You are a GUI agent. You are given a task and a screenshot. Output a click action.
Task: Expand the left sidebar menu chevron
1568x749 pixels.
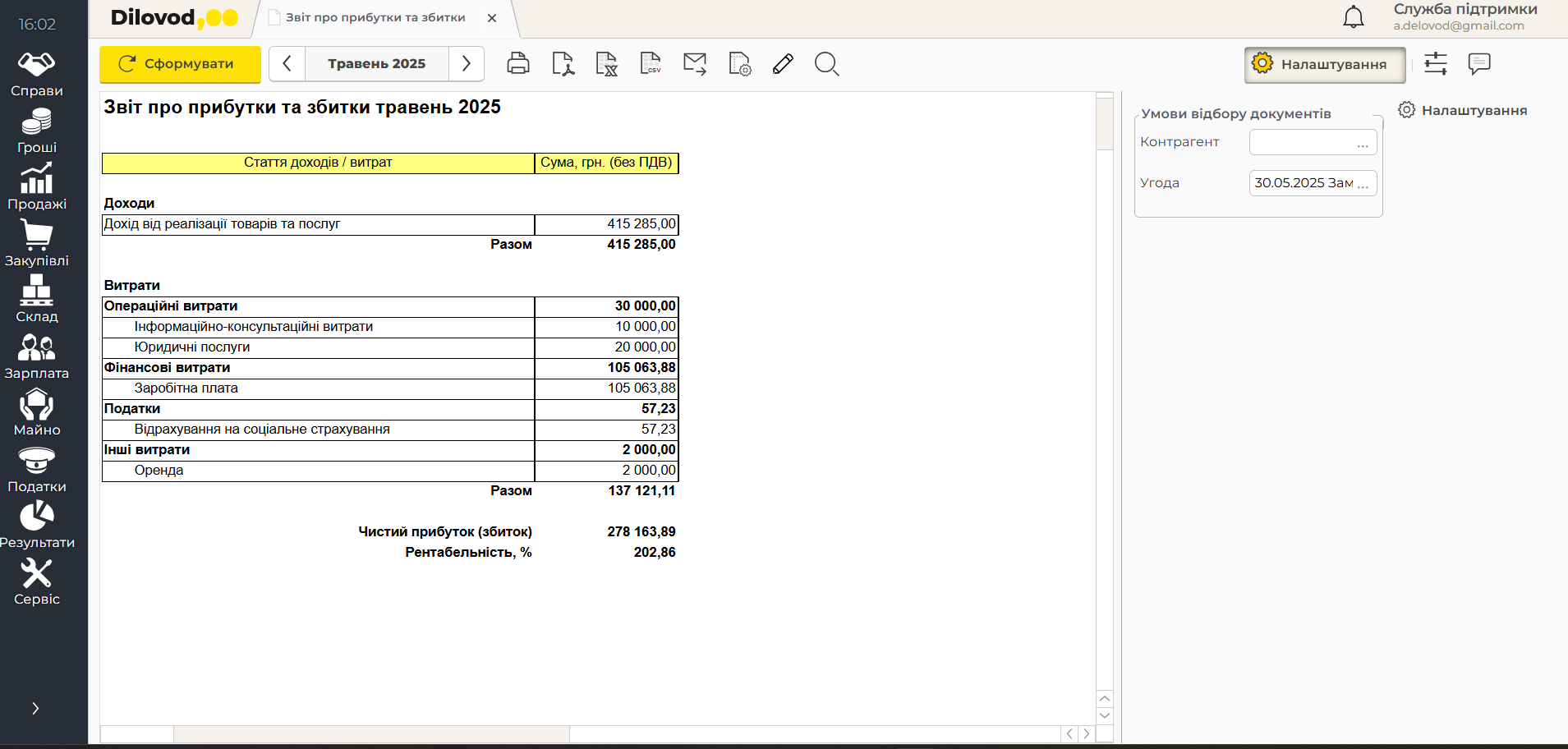pos(35,709)
